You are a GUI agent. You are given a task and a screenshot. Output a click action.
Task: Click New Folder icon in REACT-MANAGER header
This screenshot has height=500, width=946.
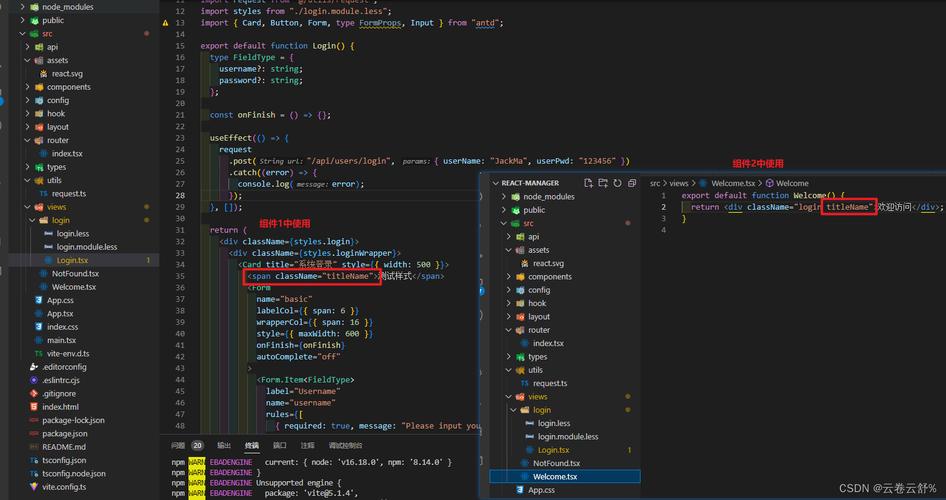tap(603, 183)
